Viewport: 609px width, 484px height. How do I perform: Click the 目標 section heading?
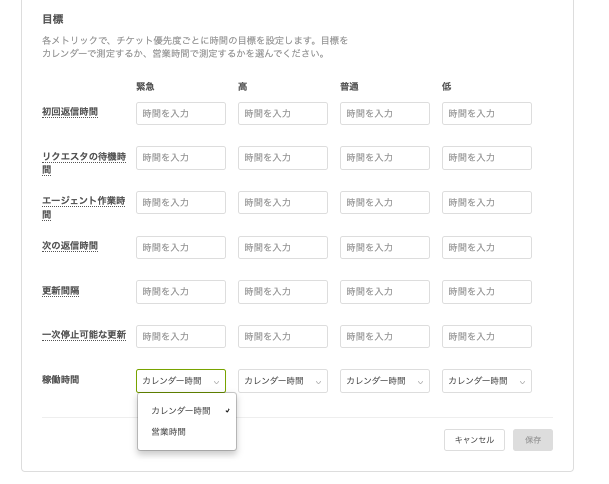[x=52, y=19]
